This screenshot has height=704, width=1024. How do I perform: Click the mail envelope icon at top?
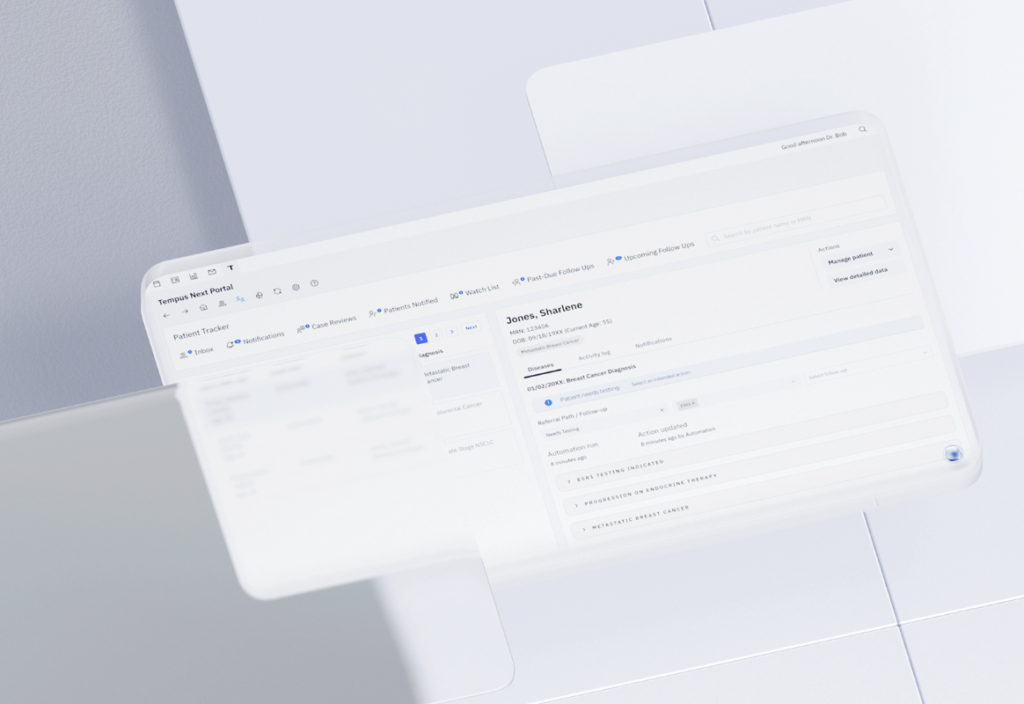211,272
